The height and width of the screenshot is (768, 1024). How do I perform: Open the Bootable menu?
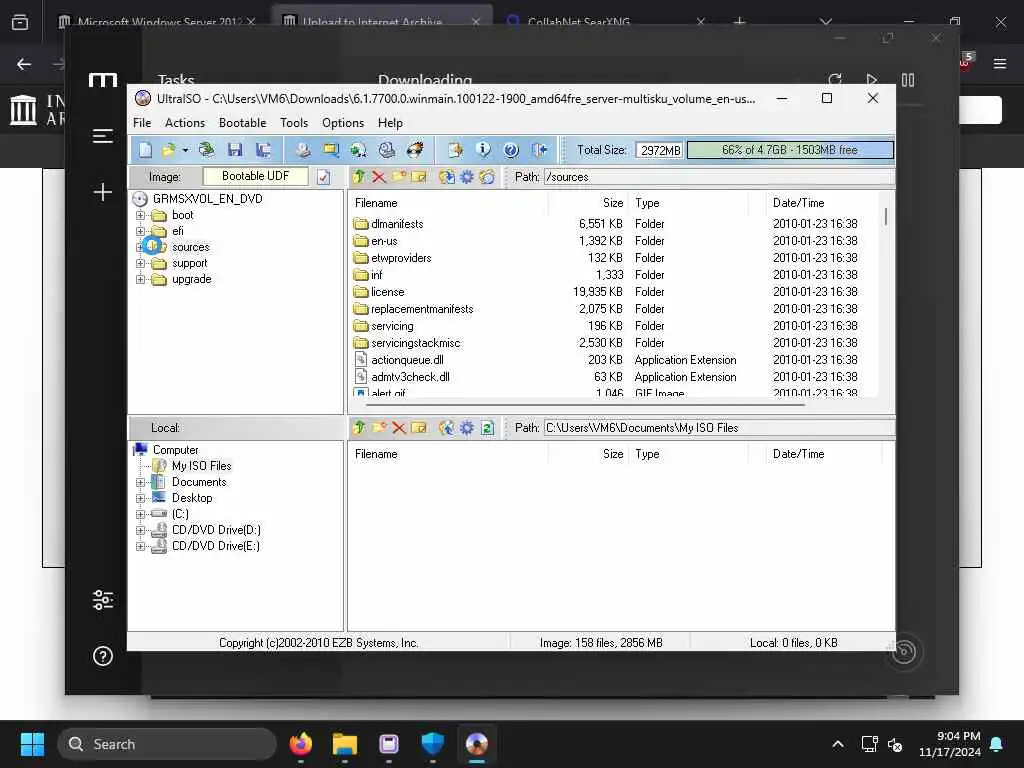pyautogui.click(x=242, y=123)
